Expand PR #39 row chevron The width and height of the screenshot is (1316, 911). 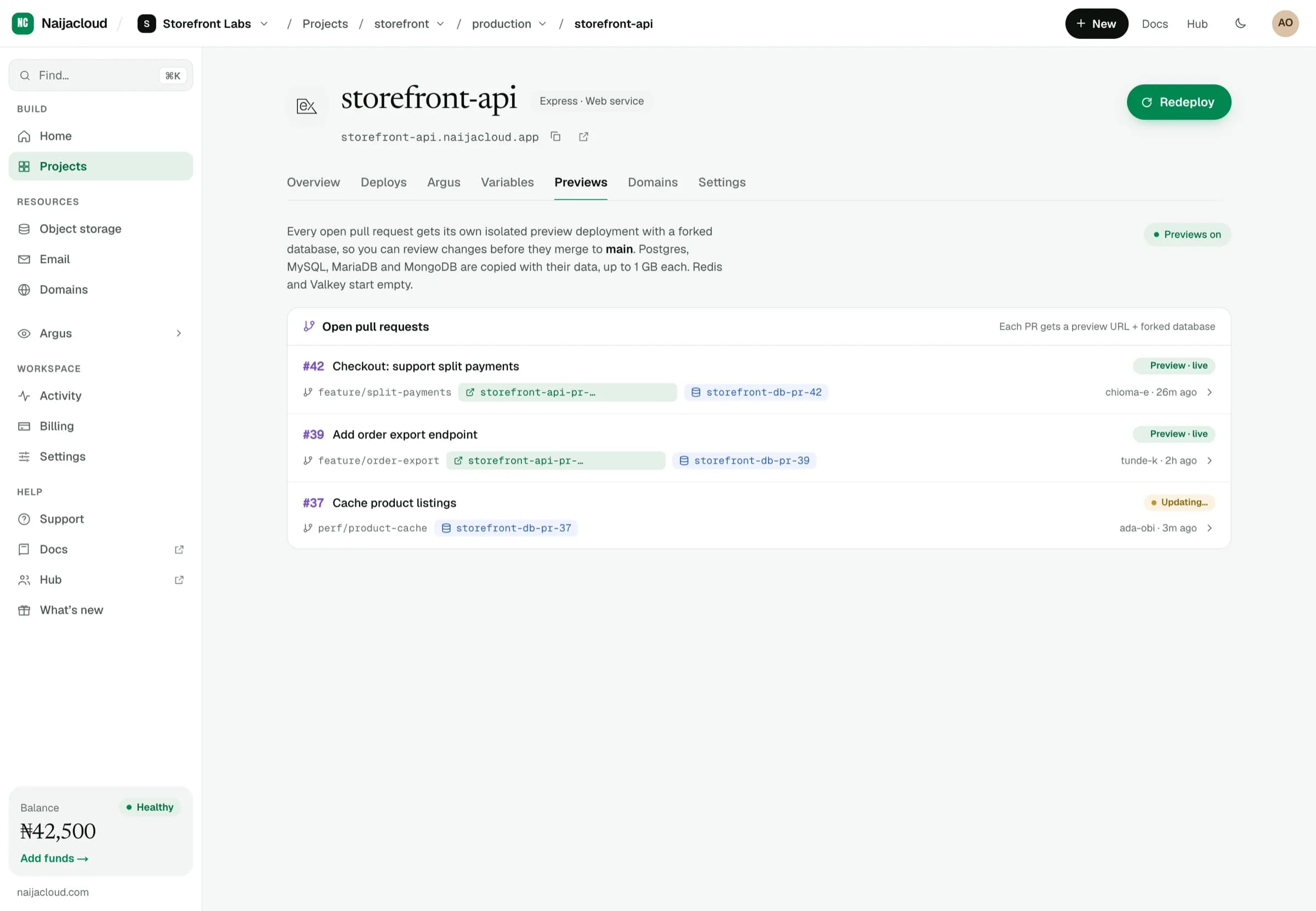[x=1209, y=461]
